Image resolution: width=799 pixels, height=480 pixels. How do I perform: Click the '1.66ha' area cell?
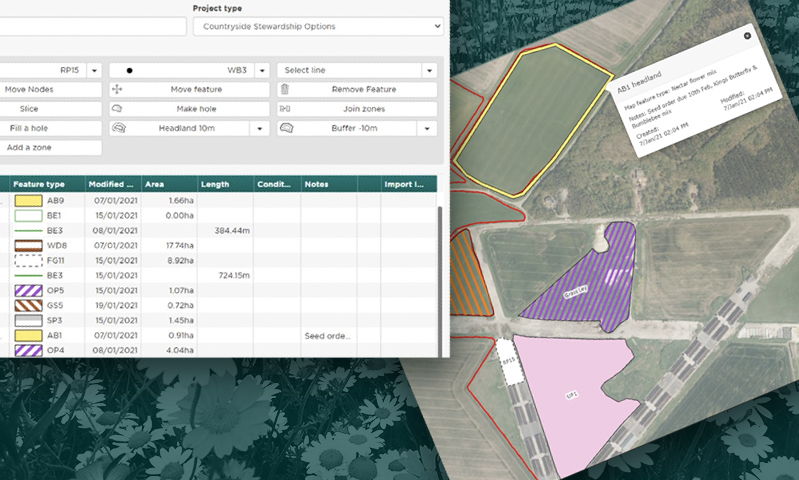tap(181, 201)
